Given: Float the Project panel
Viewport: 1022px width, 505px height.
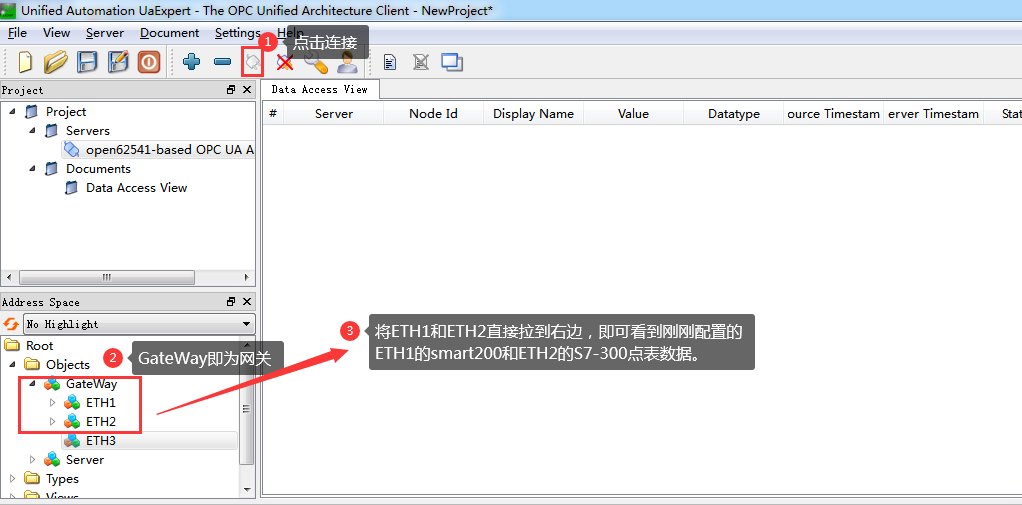Looking at the screenshot, I should [231, 90].
